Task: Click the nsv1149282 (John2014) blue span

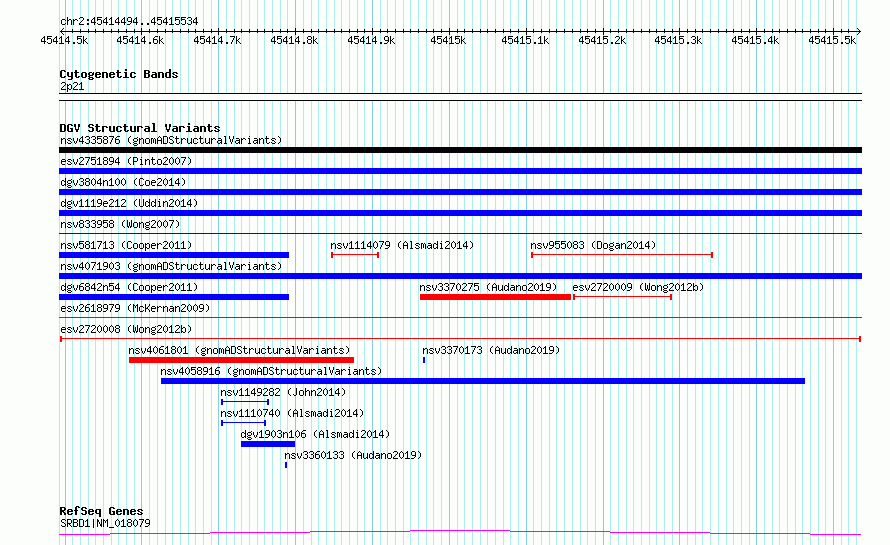Action: (x=245, y=402)
